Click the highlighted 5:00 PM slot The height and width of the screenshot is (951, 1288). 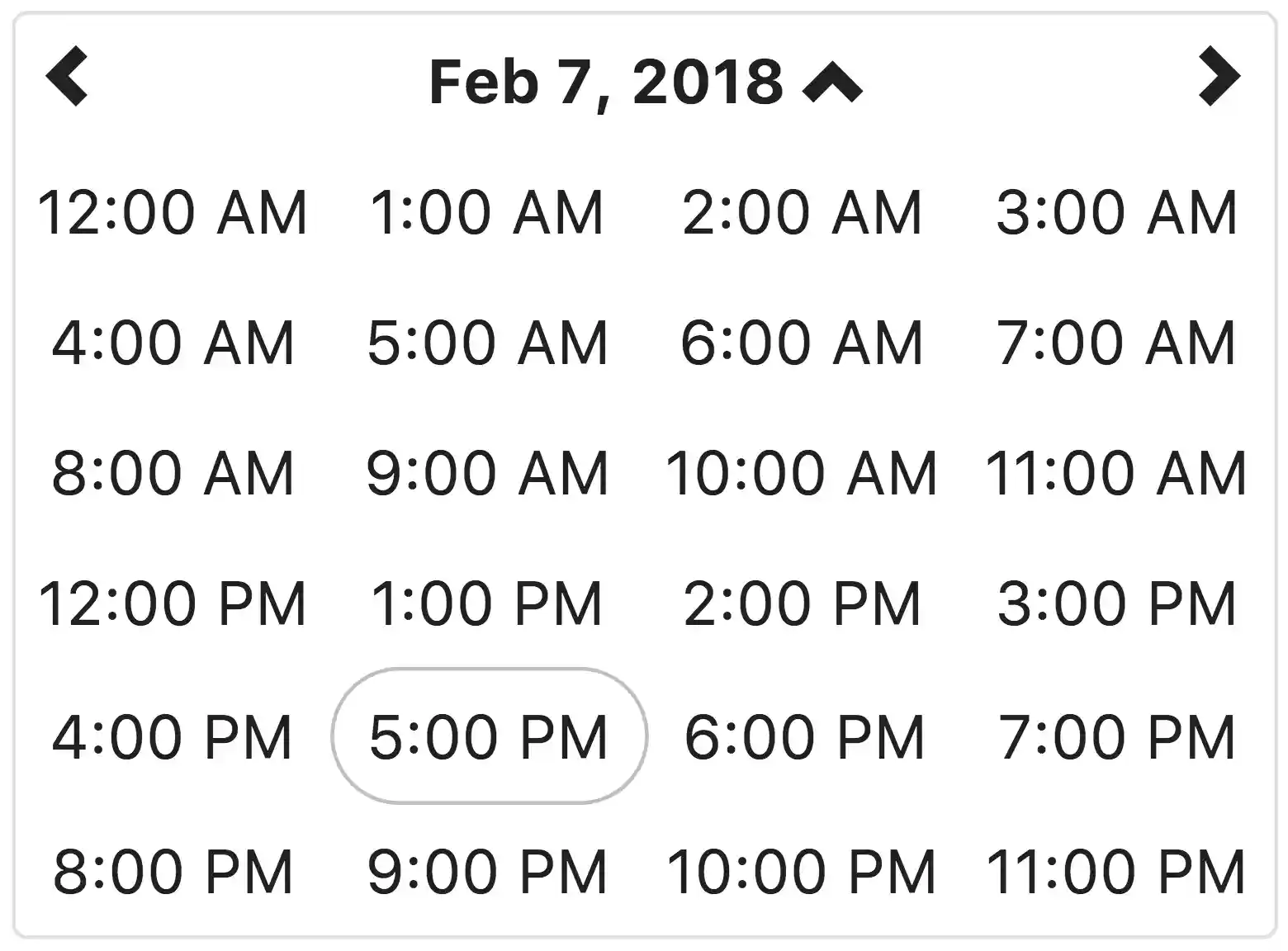488,736
